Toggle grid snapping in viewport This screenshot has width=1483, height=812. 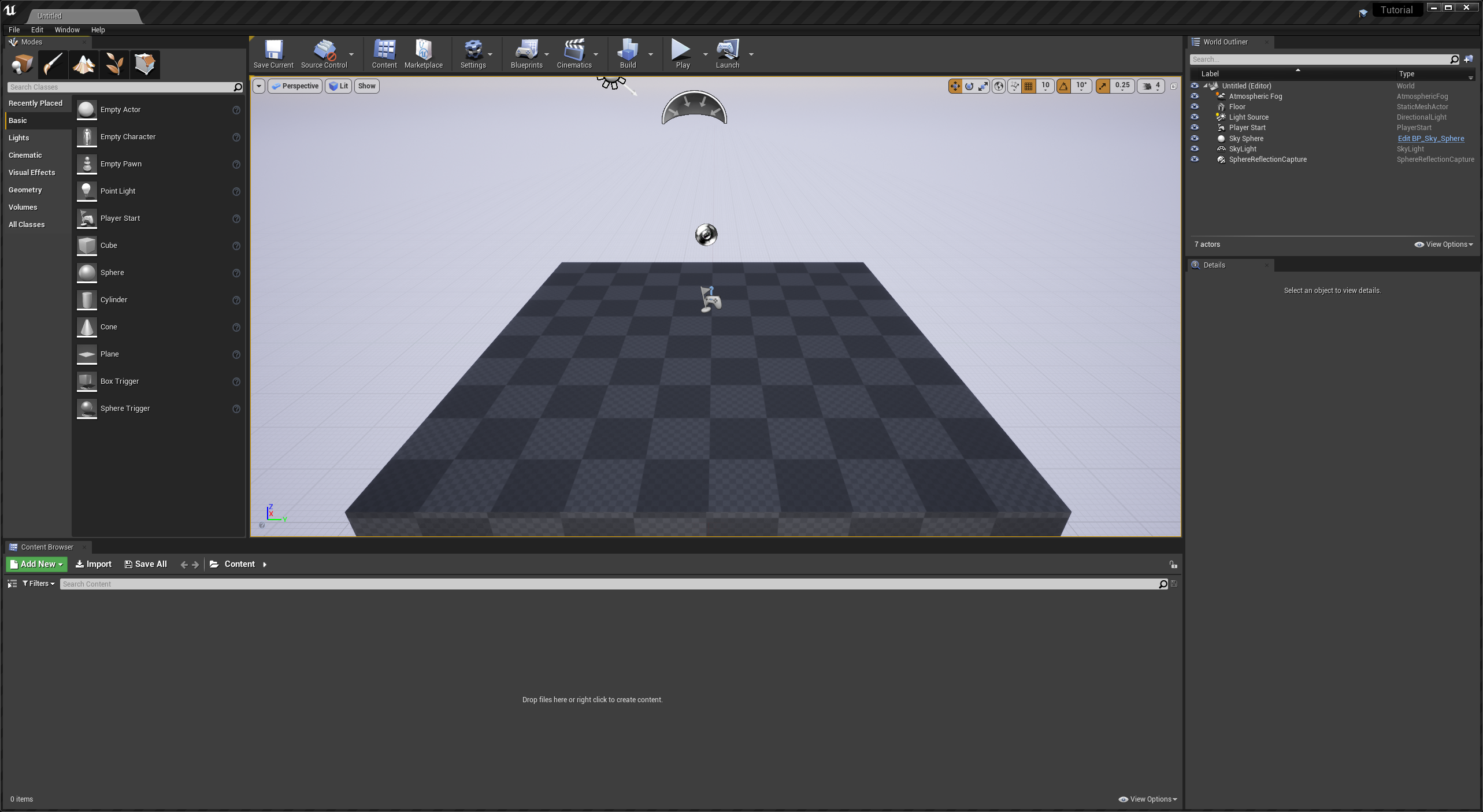click(x=1029, y=86)
